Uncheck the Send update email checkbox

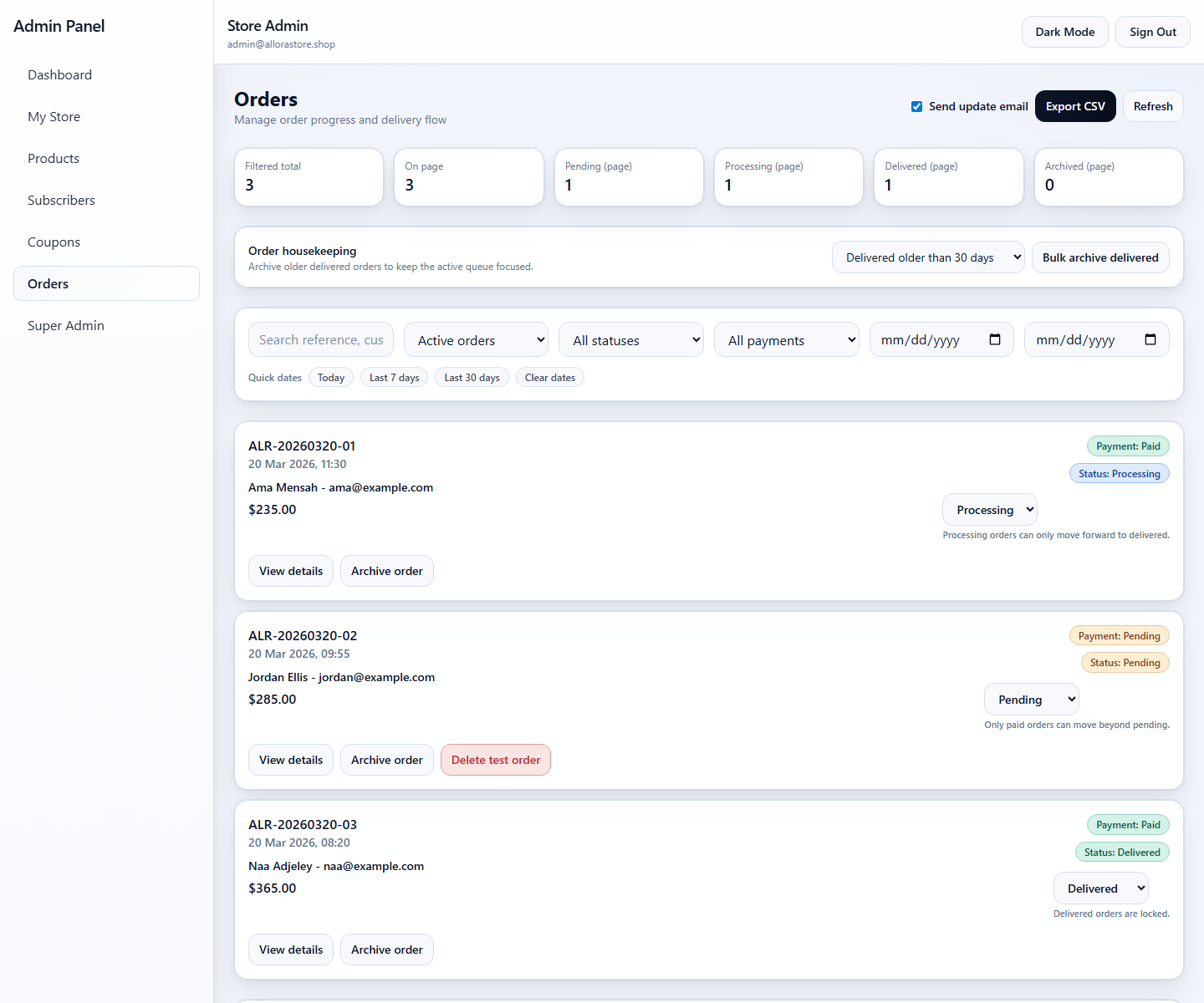pyautogui.click(x=916, y=106)
